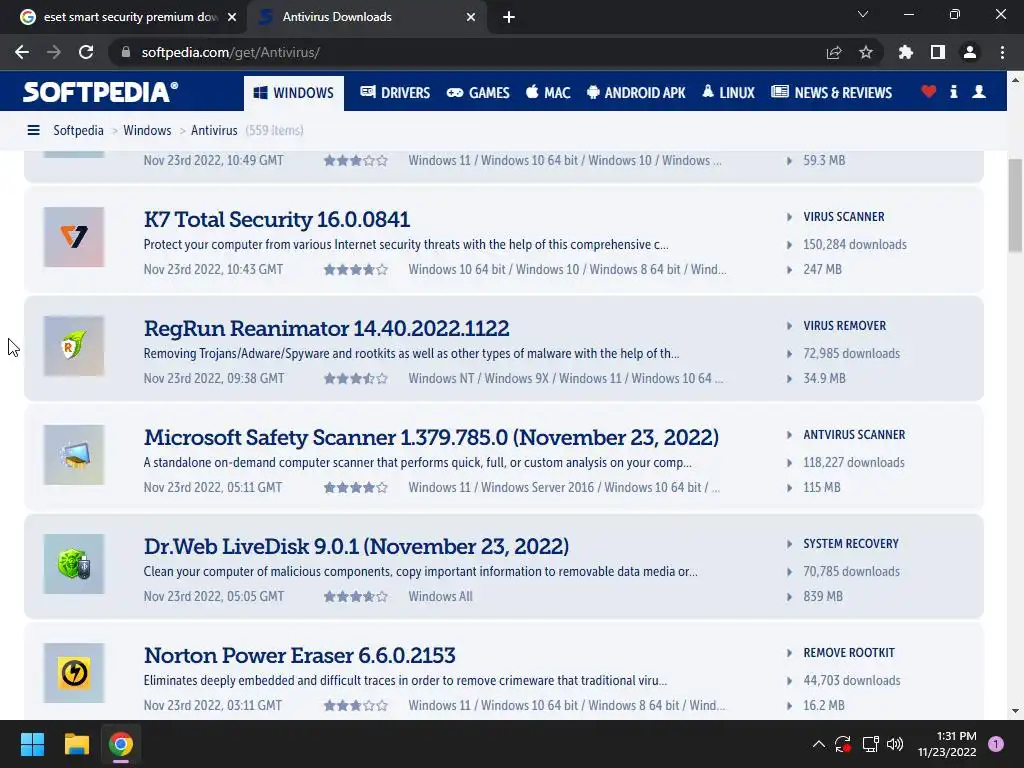Open Norton Power Eraser 6.6.0.2153 title link
This screenshot has height=768, width=1024.
[300, 656]
